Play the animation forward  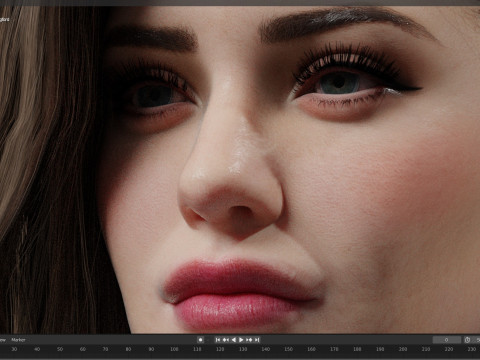(x=241, y=340)
